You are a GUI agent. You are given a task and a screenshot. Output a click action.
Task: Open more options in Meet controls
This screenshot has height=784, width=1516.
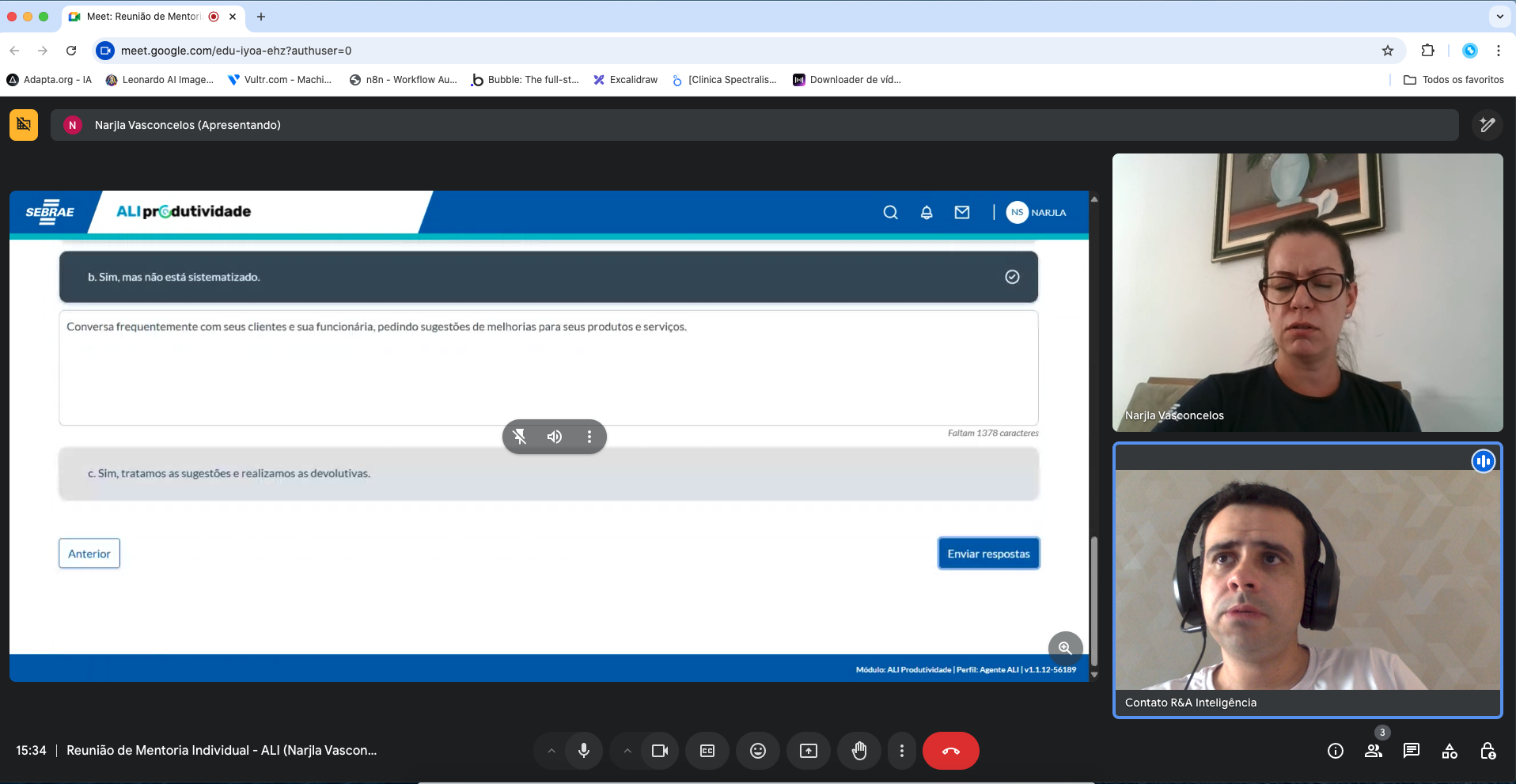coord(902,751)
